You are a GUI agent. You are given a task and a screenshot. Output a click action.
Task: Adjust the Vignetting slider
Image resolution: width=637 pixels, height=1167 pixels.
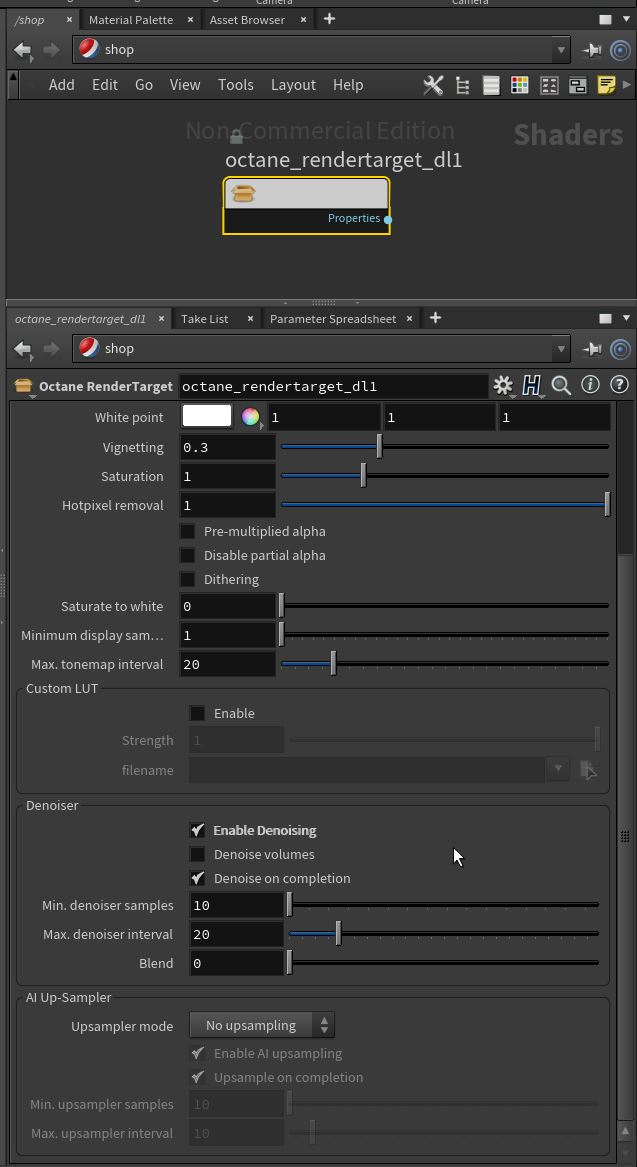pyautogui.click(x=444, y=447)
